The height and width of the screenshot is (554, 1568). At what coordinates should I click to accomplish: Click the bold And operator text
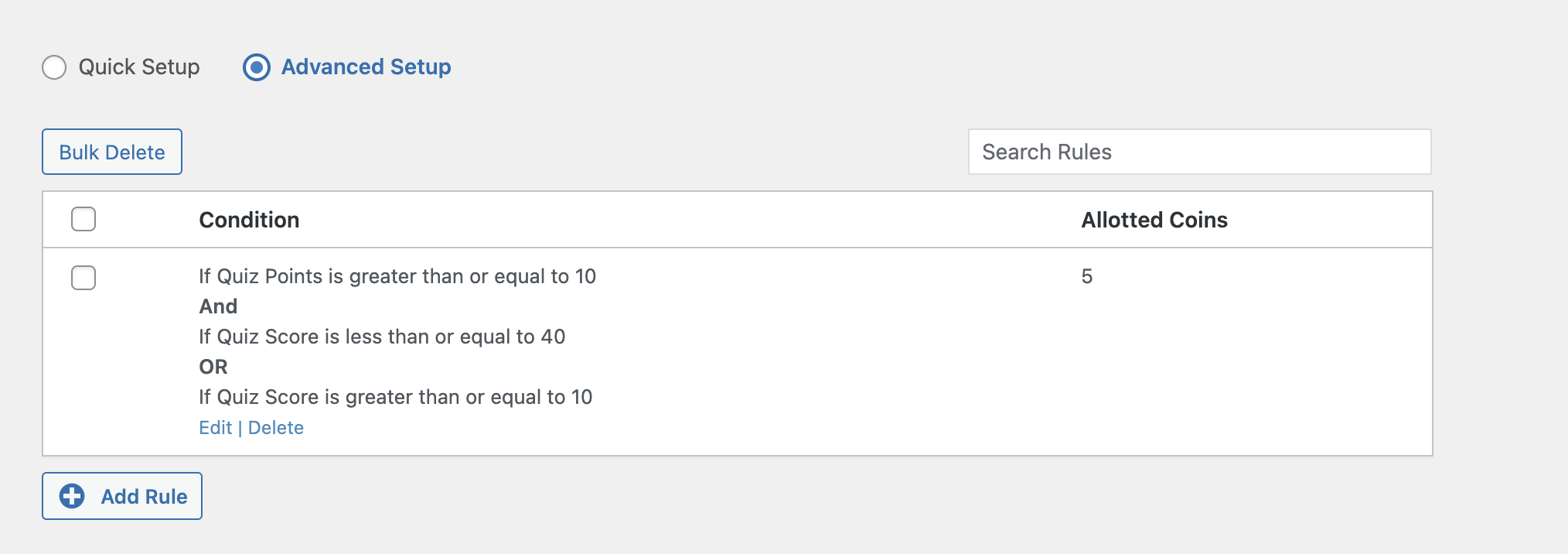coord(218,306)
